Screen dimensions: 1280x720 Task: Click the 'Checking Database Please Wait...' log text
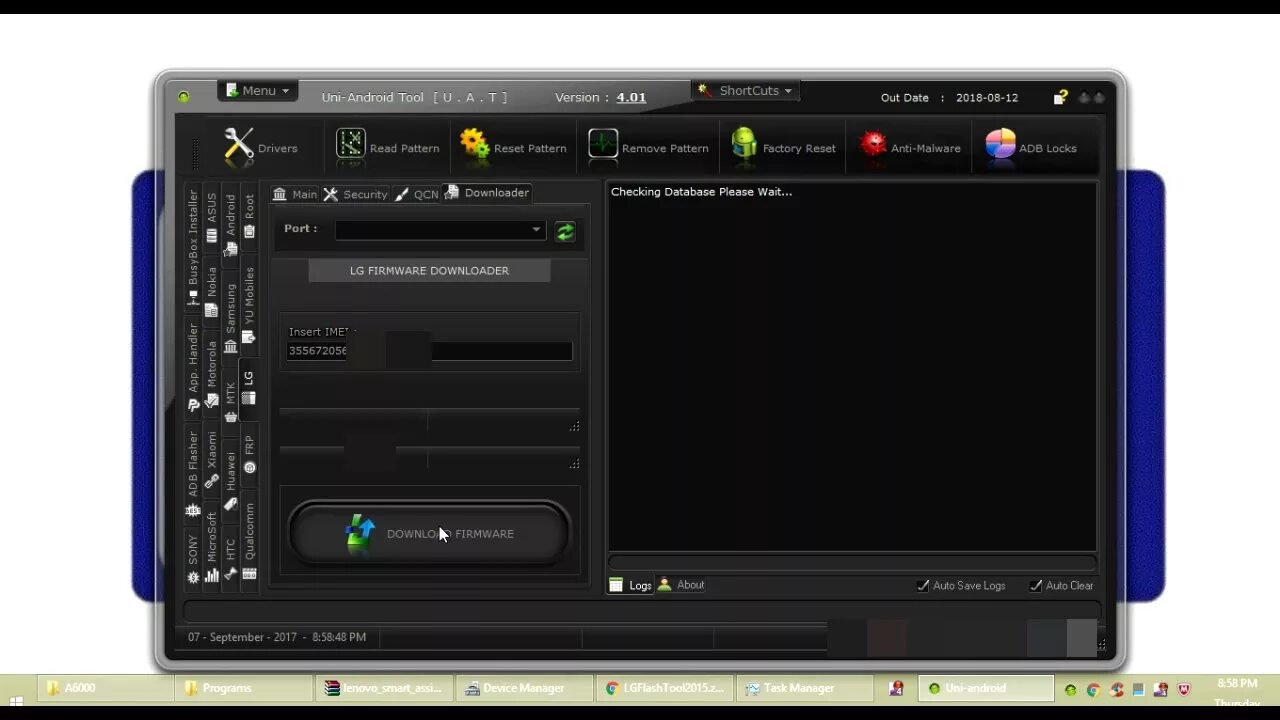[x=701, y=192]
